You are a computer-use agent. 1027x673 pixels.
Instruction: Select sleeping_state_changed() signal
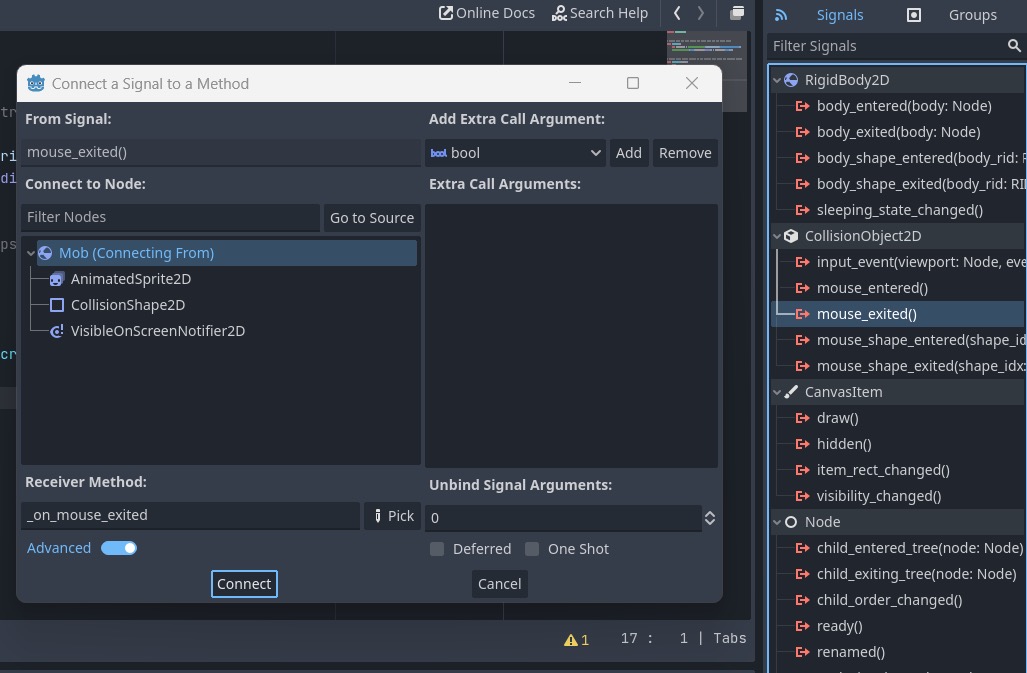tap(899, 210)
